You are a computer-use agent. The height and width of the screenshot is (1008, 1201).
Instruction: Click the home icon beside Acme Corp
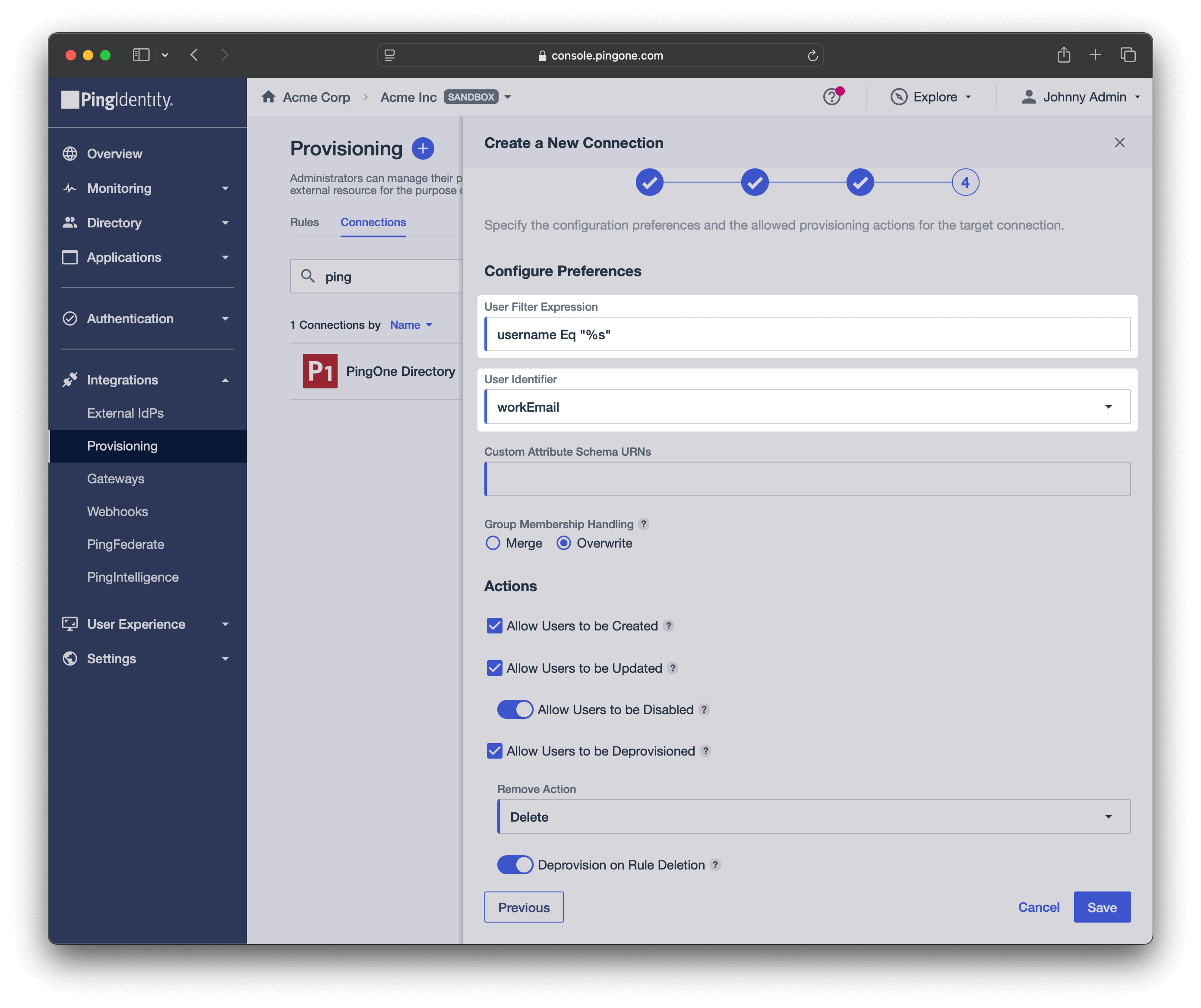[x=268, y=97]
